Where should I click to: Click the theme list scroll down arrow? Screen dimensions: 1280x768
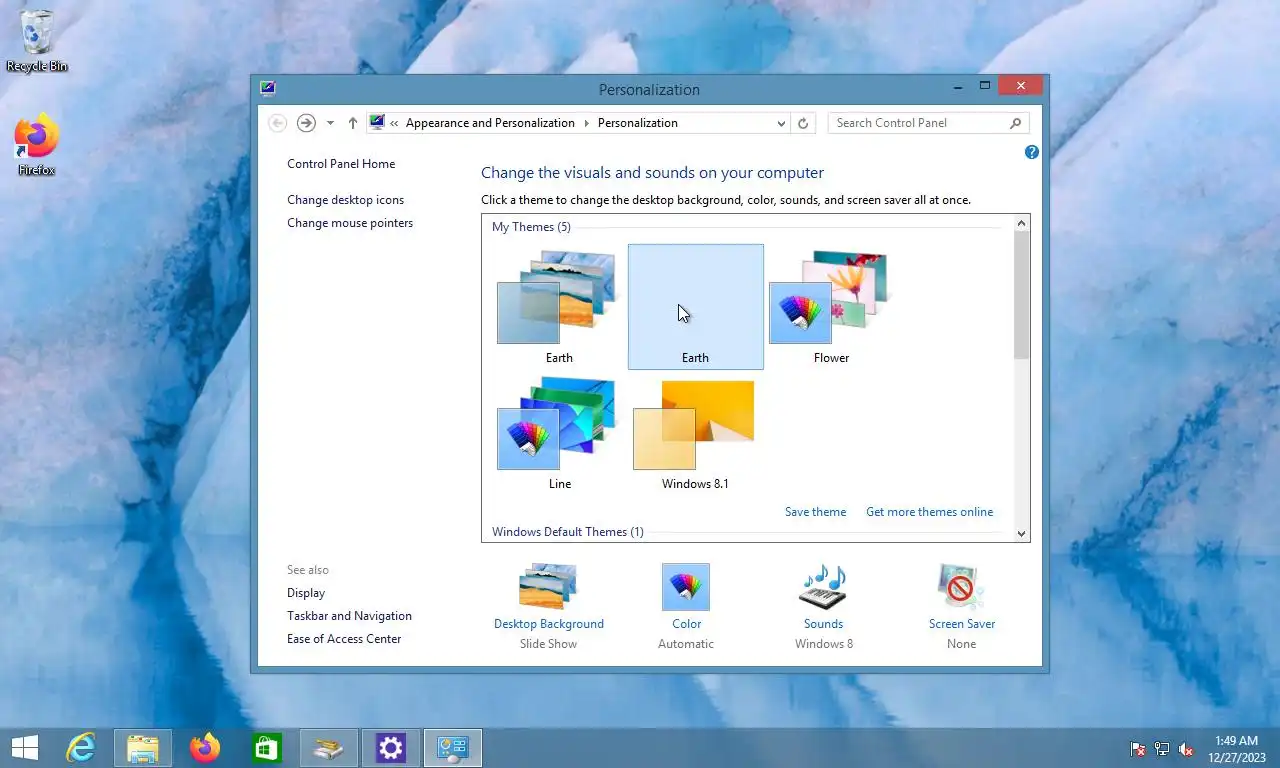(x=1022, y=534)
